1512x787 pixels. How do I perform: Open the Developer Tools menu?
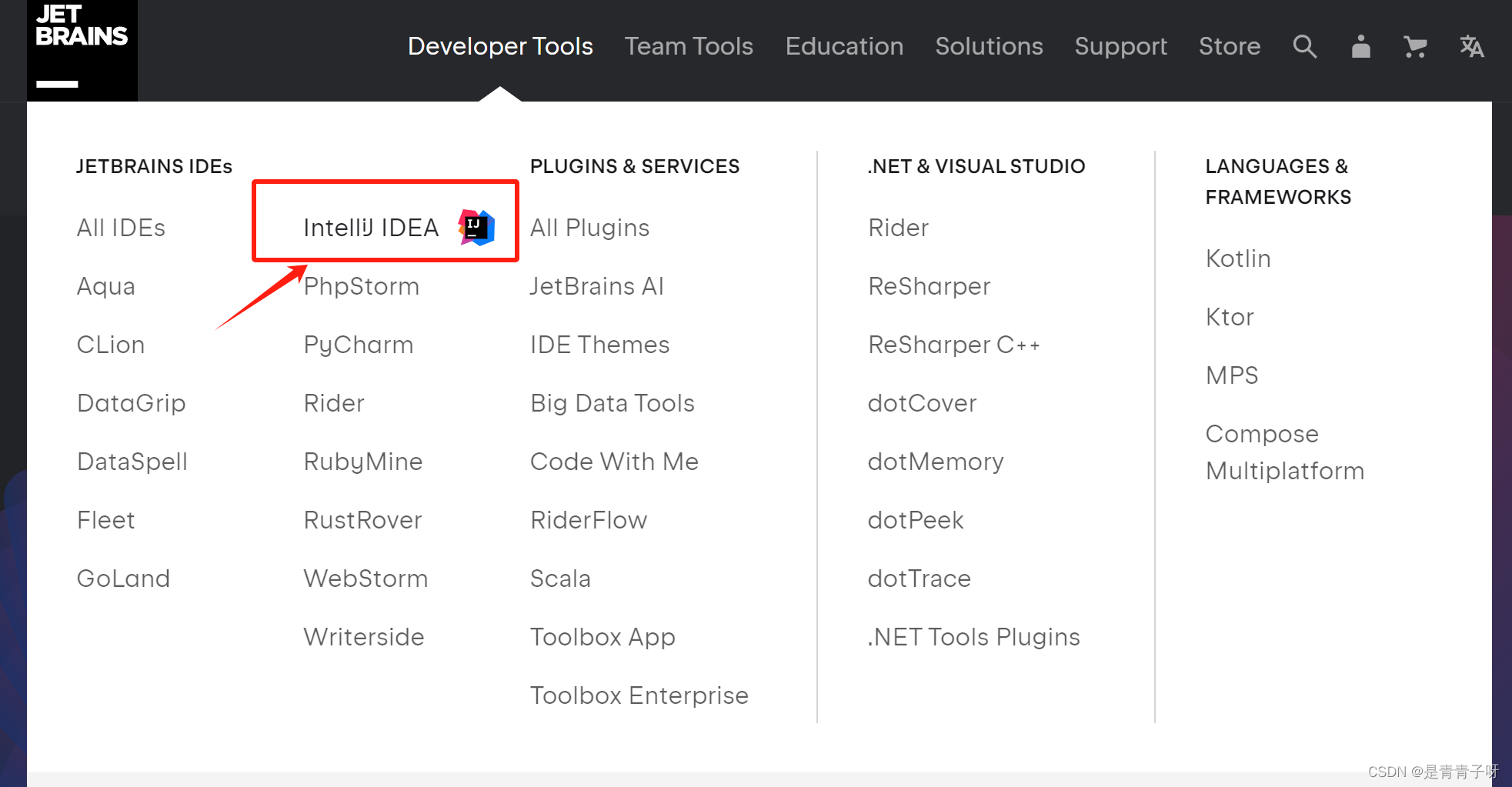click(500, 46)
